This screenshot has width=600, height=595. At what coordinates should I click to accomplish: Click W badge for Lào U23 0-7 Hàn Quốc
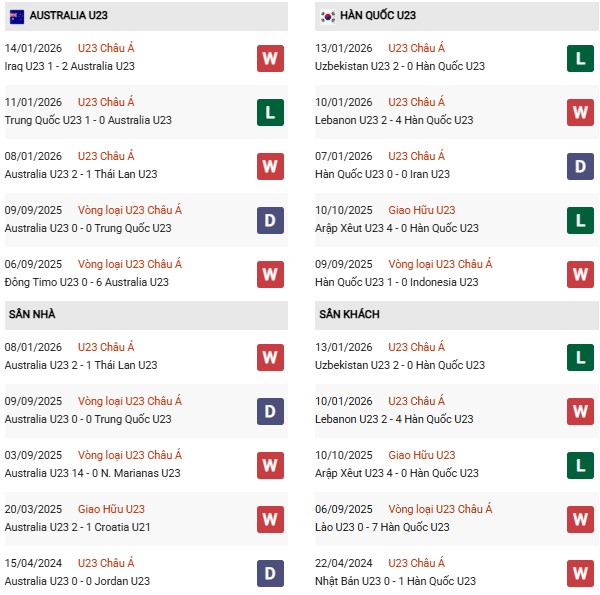click(x=580, y=519)
